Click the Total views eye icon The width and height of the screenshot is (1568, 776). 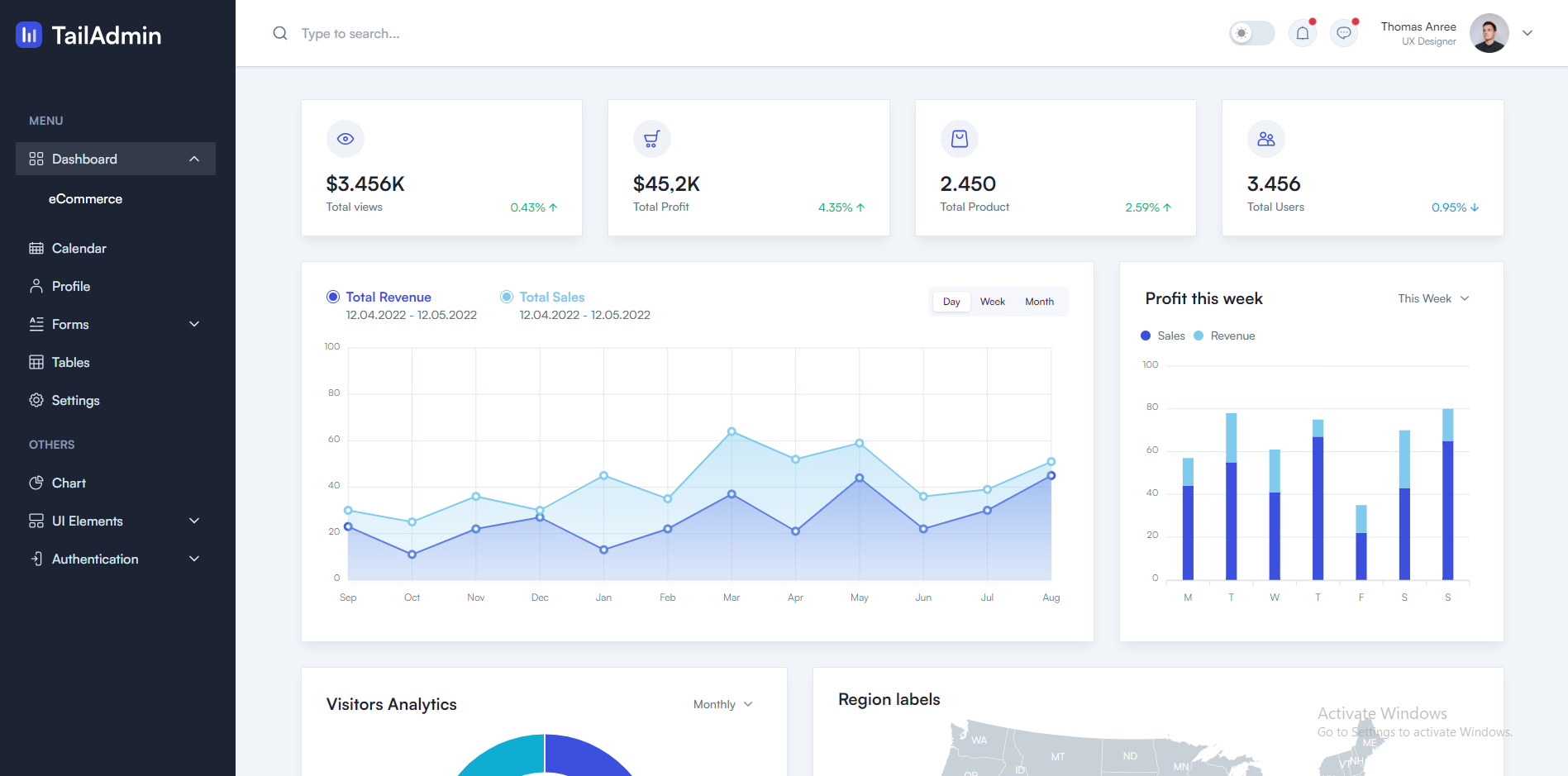click(346, 139)
